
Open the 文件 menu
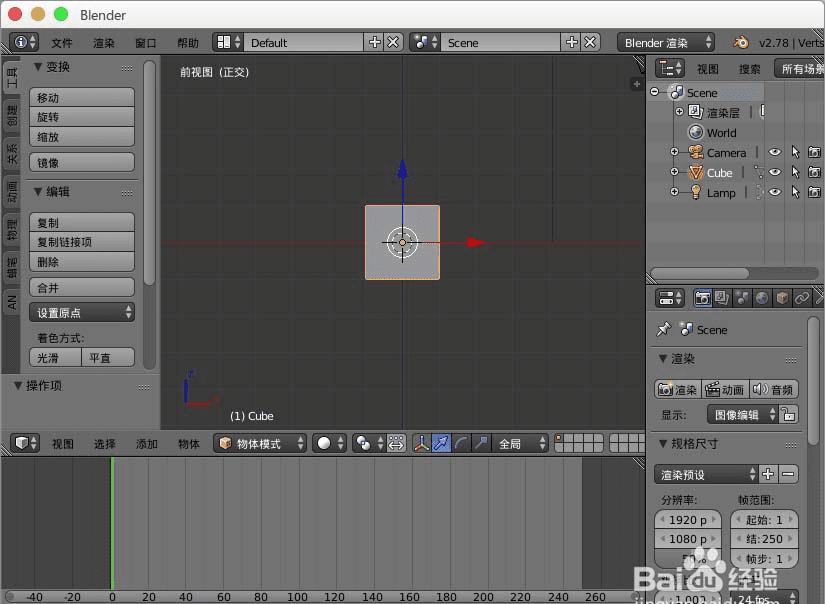point(62,43)
